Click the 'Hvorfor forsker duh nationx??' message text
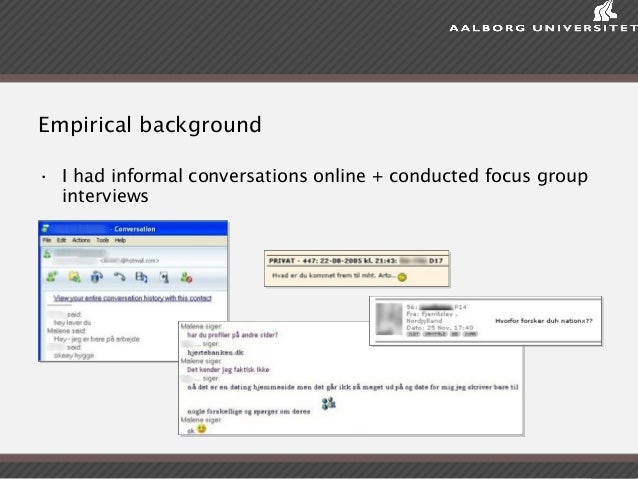 point(544,321)
